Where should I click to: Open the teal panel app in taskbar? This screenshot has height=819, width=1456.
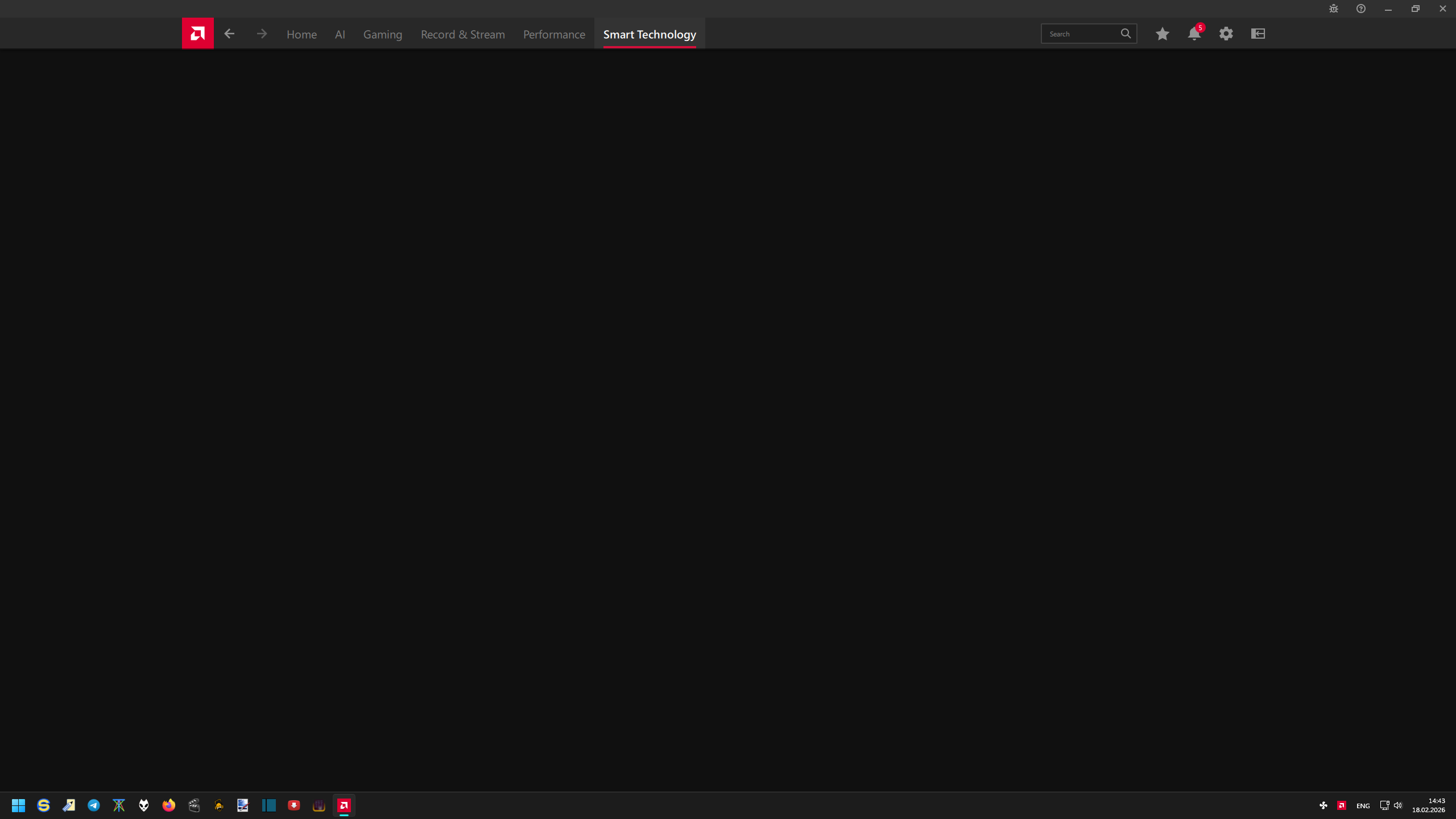click(x=268, y=805)
